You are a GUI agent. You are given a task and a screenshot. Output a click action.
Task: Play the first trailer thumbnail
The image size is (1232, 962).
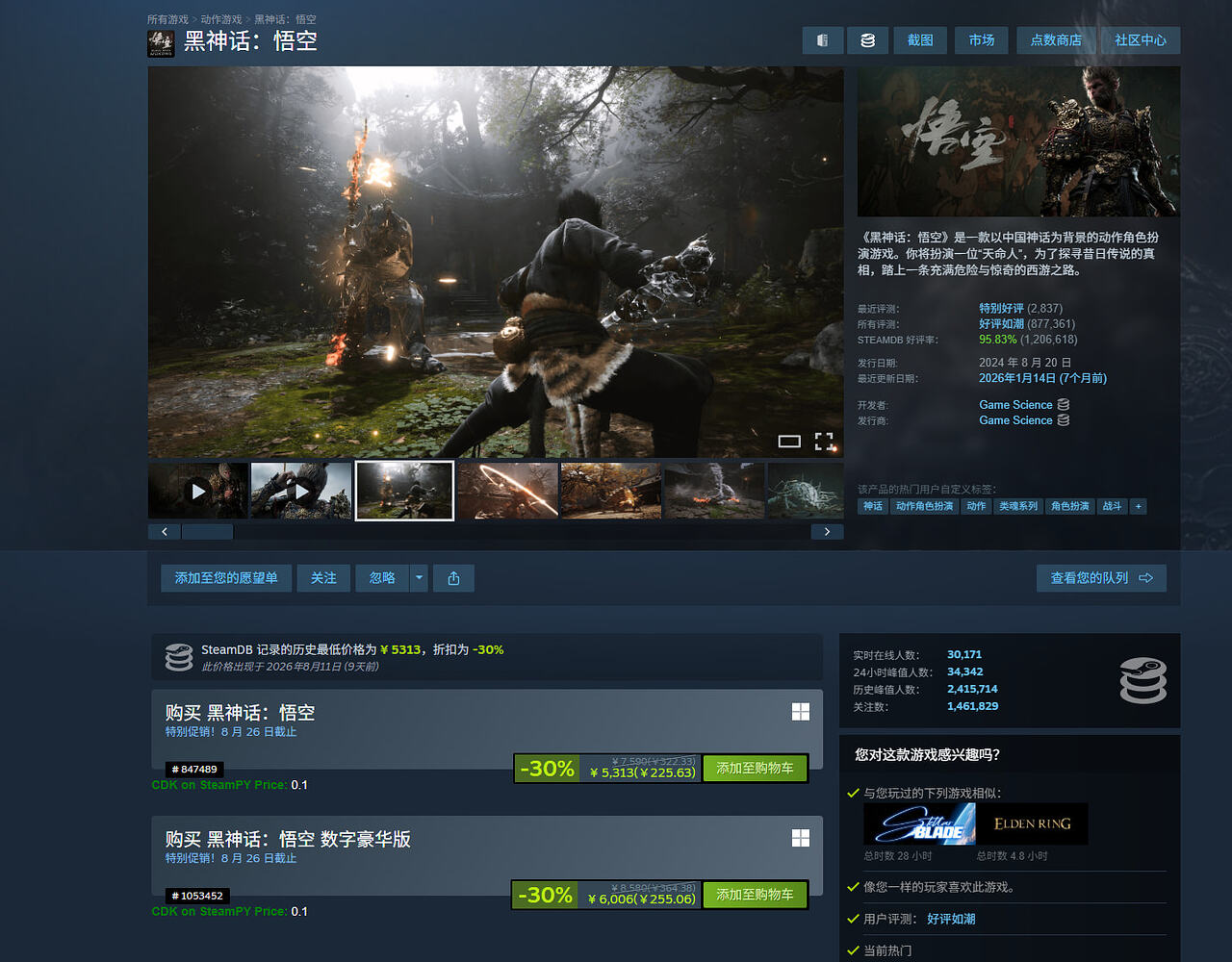[x=197, y=491]
